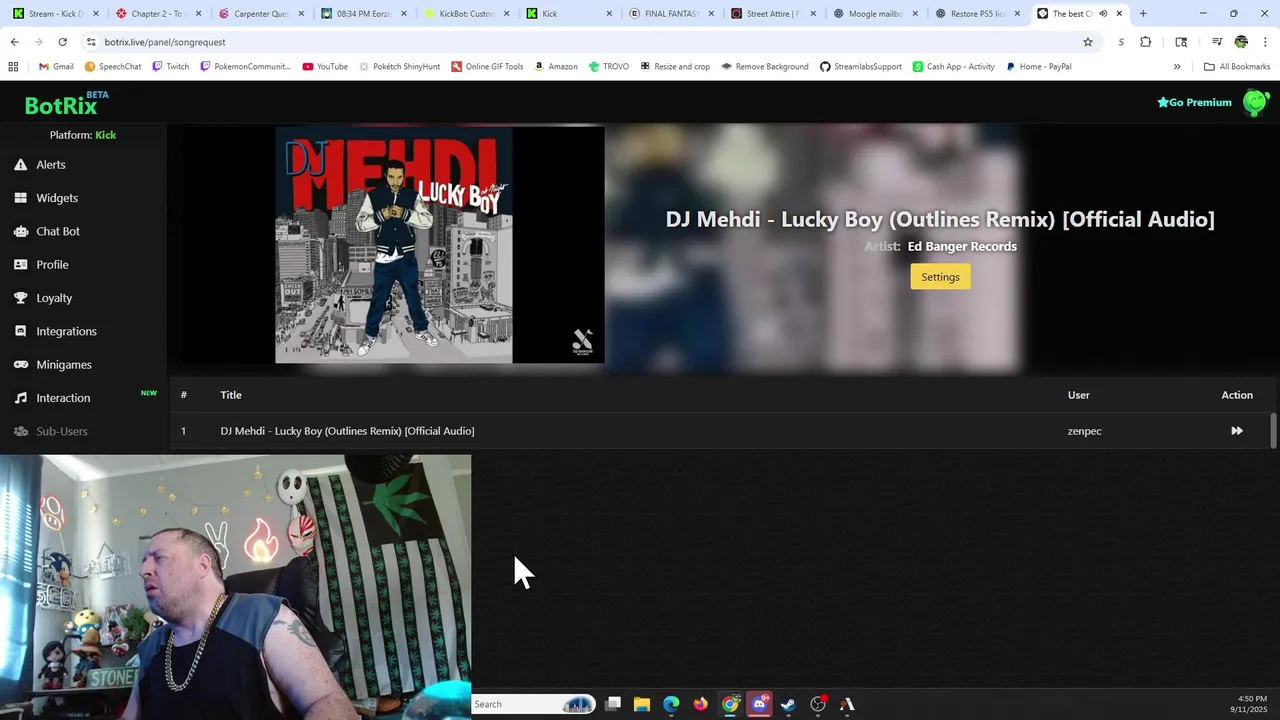Mute the active tab's audio icon
The height and width of the screenshot is (720, 1280).
pos(1103,14)
